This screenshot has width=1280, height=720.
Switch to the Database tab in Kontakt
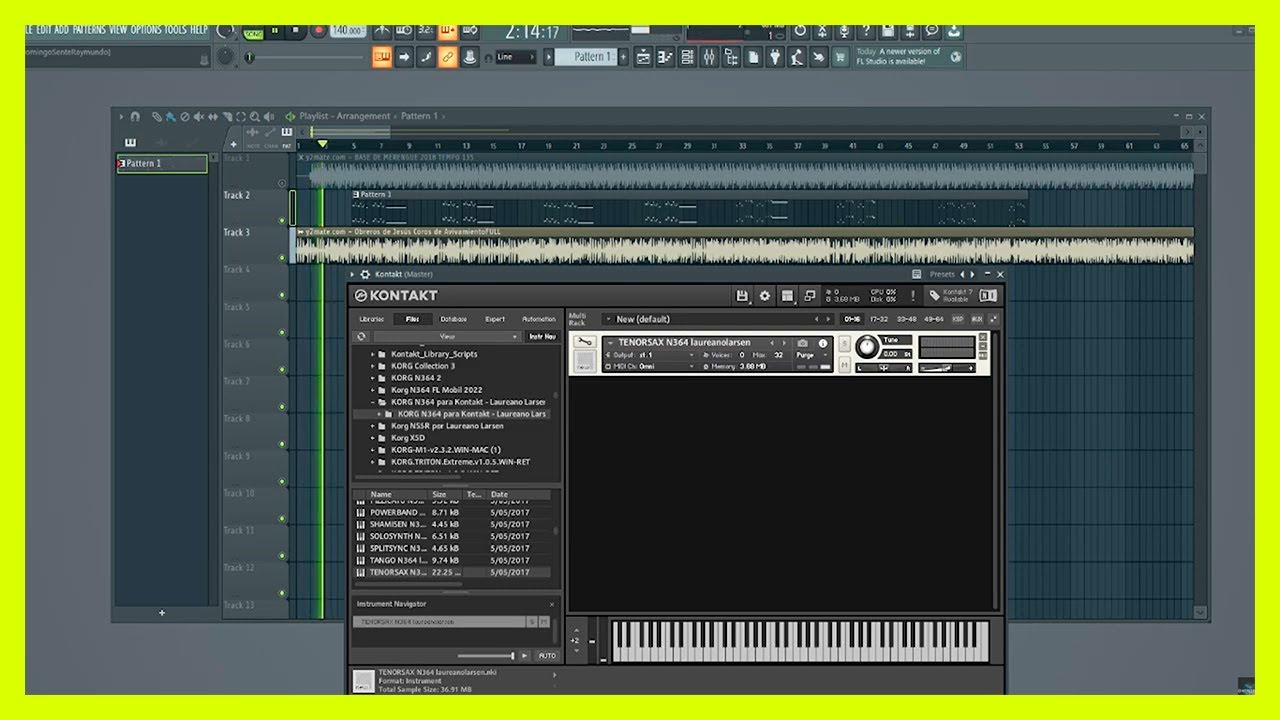[454, 319]
